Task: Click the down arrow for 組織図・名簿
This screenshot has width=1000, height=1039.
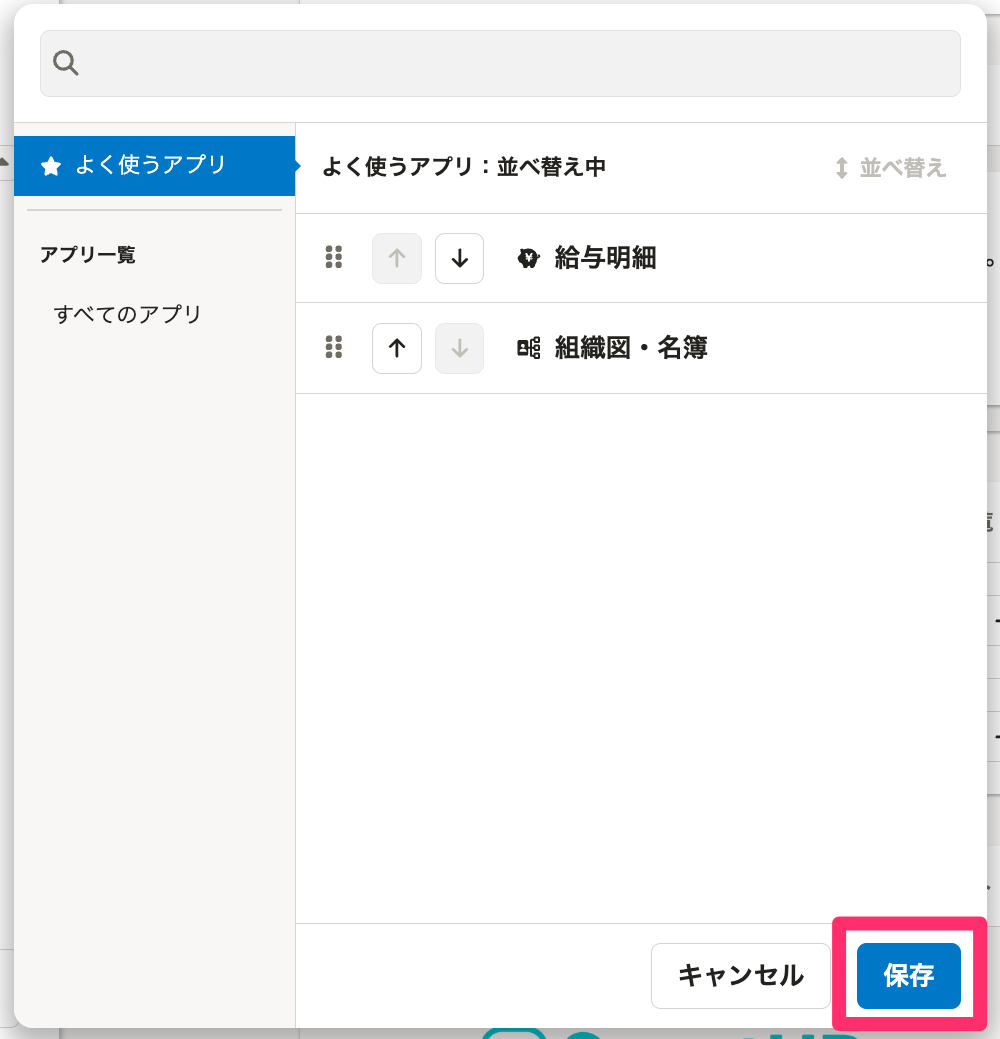Action: point(459,348)
